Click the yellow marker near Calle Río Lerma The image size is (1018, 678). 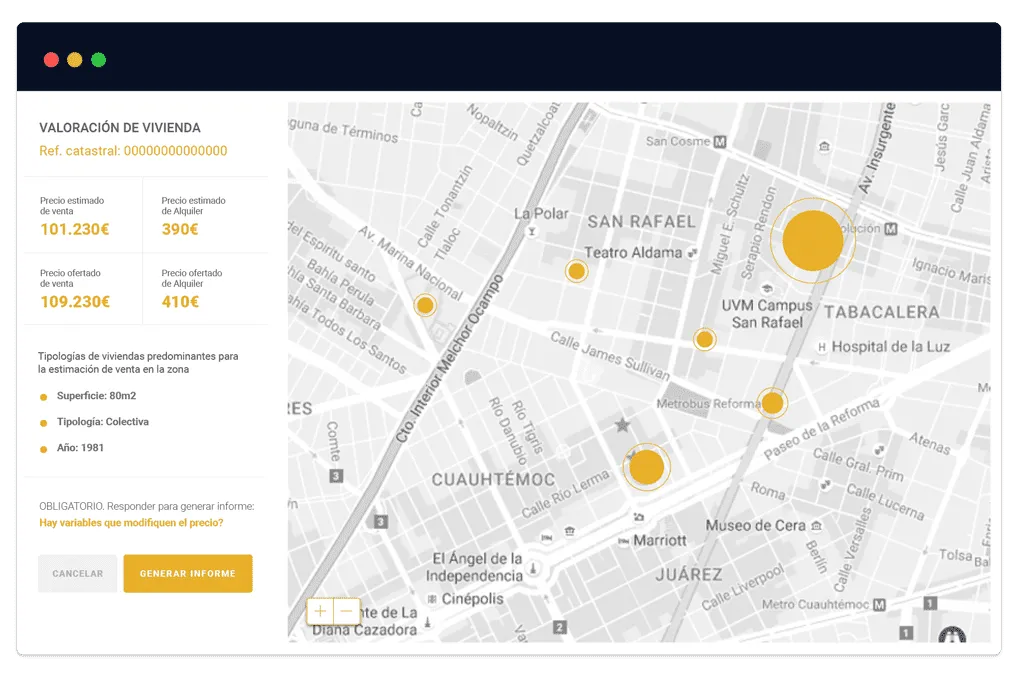(x=646, y=467)
